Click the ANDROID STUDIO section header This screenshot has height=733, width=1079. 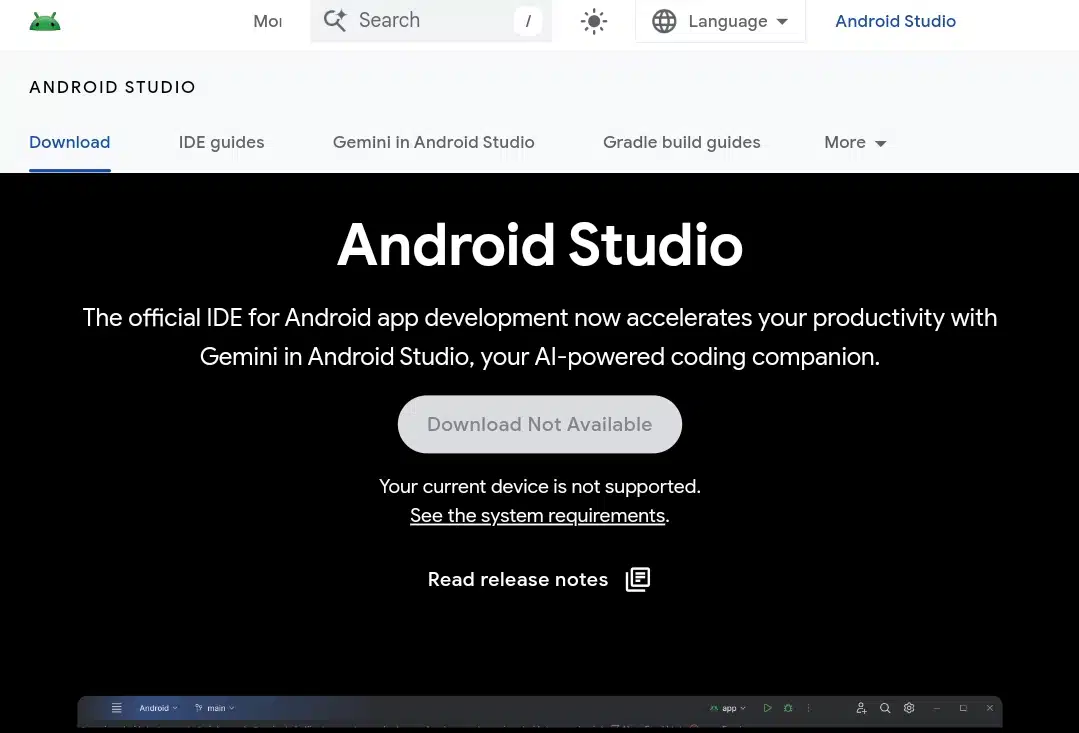pyautogui.click(x=112, y=87)
